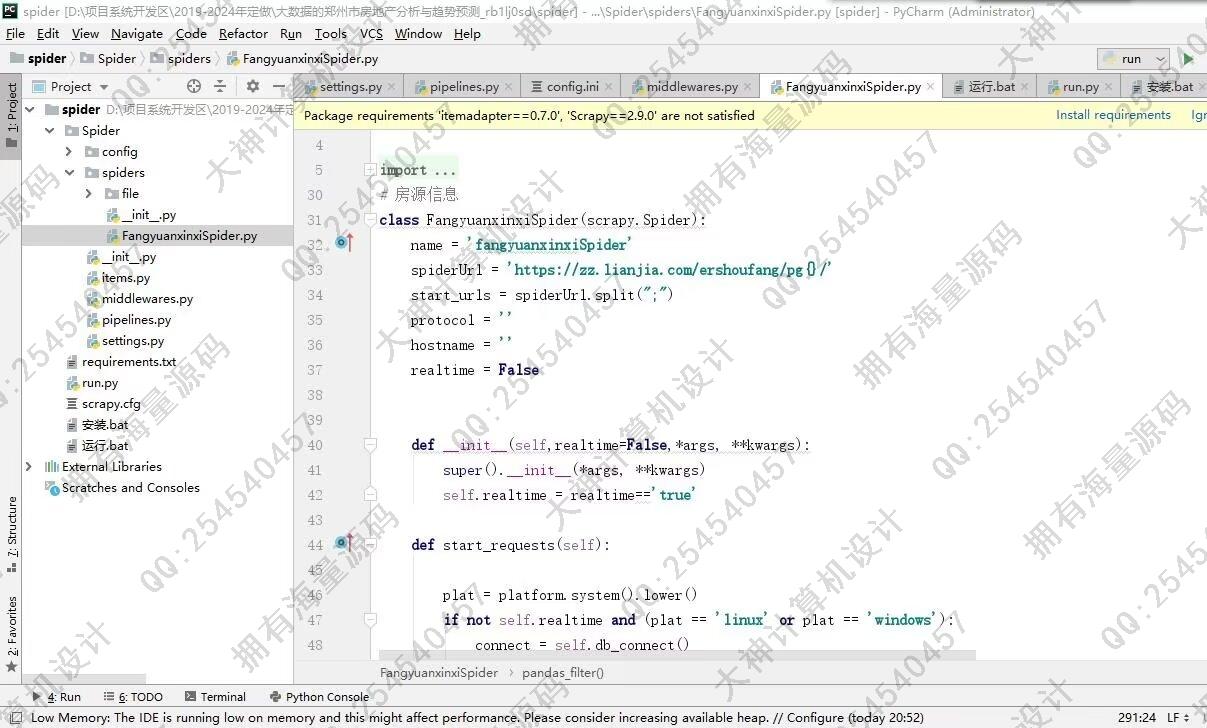Select scrapy.cfg in project tree
The height and width of the screenshot is (728, 1207).
[110, 404]
